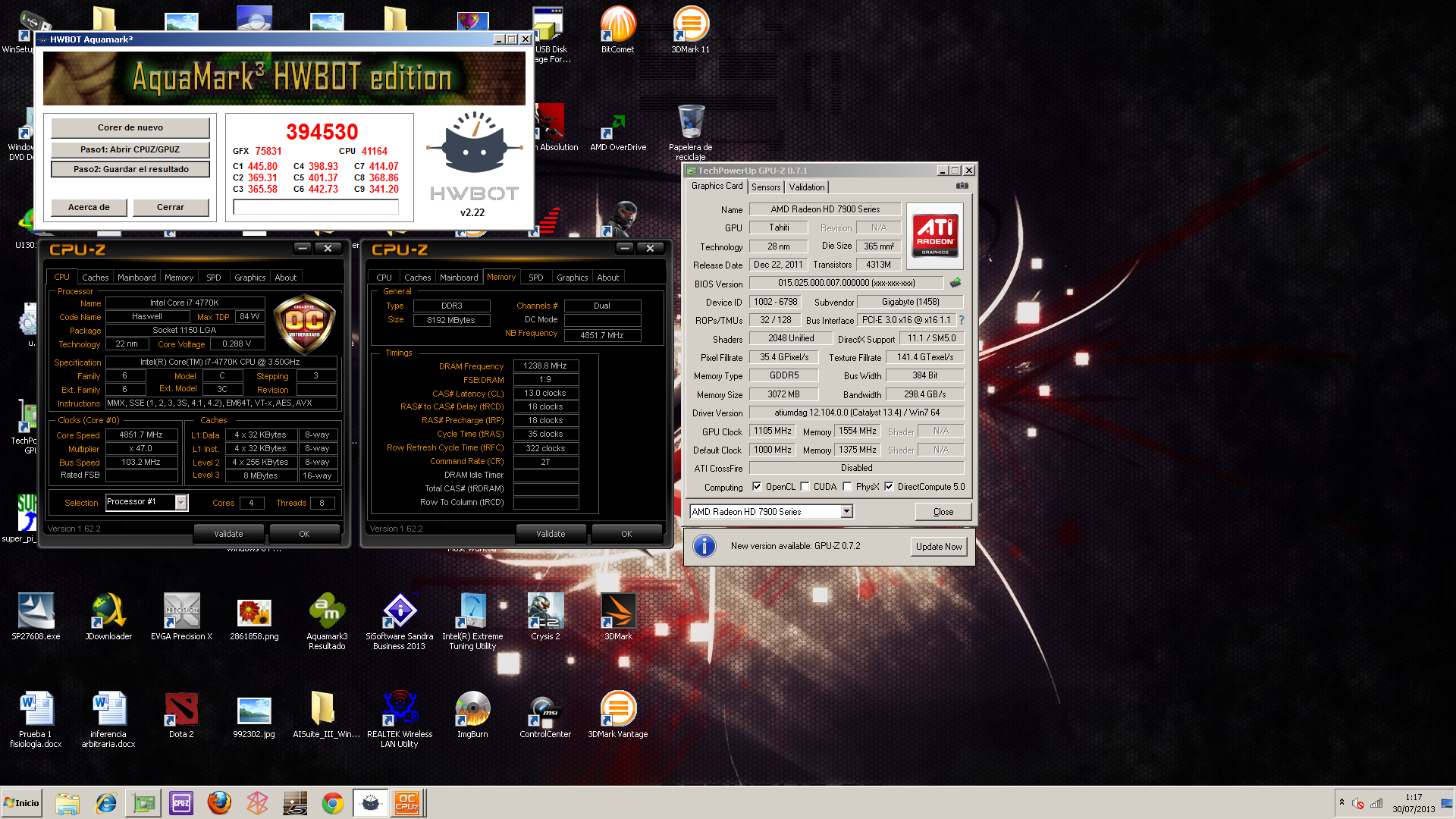Open 3DMark 11 desktop shortcut

(x=691, y=30)
